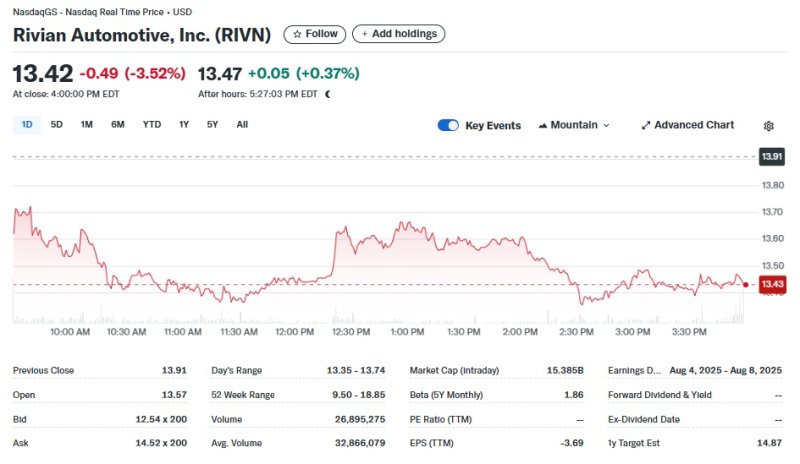Screen dimensions: 800x464
Task: Select the 1D time range tab
Action: pyautogui.click(x=27, y=125)
